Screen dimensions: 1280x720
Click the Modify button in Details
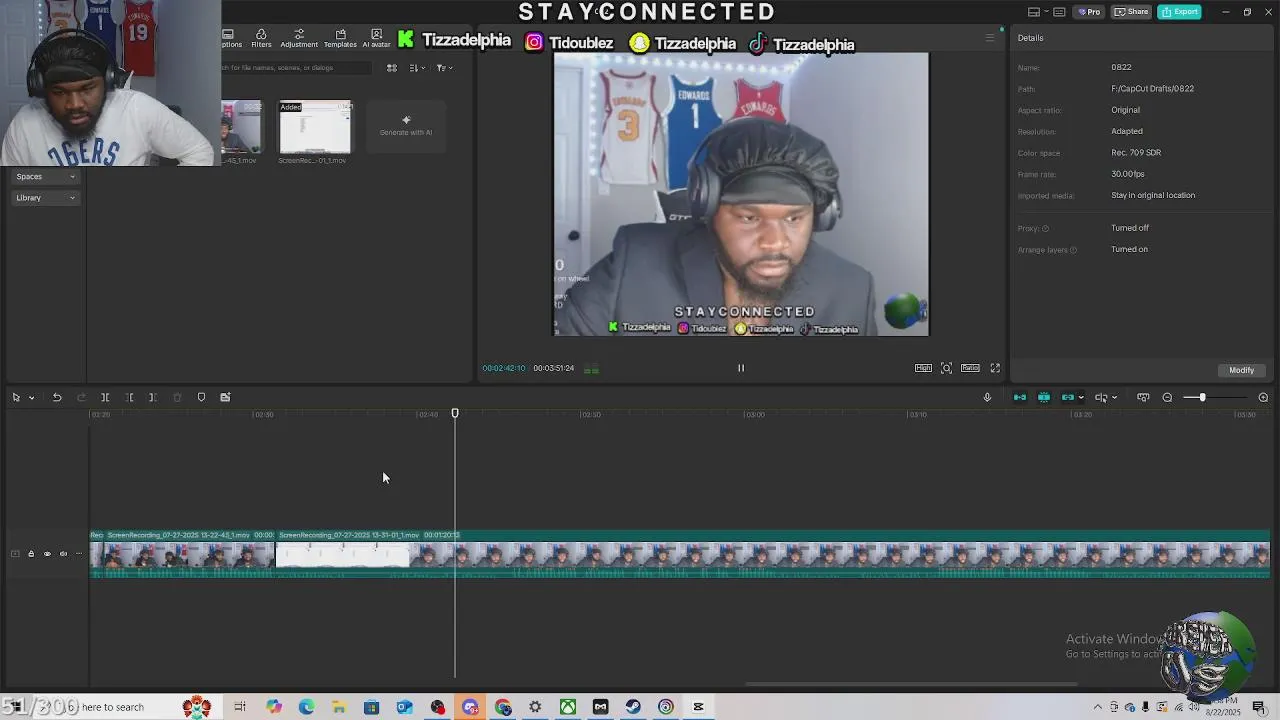click(x=1241, y=370)
